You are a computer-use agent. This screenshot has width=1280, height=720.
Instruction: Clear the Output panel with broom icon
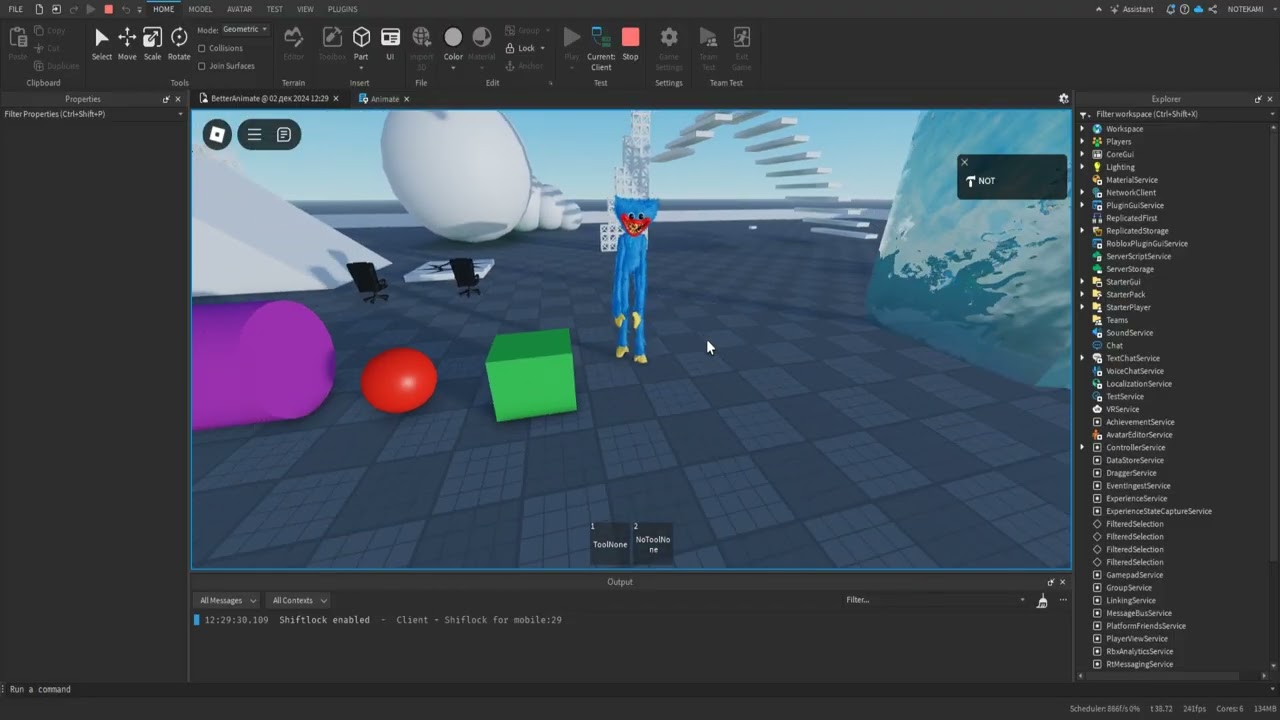tap(1042, 600)
